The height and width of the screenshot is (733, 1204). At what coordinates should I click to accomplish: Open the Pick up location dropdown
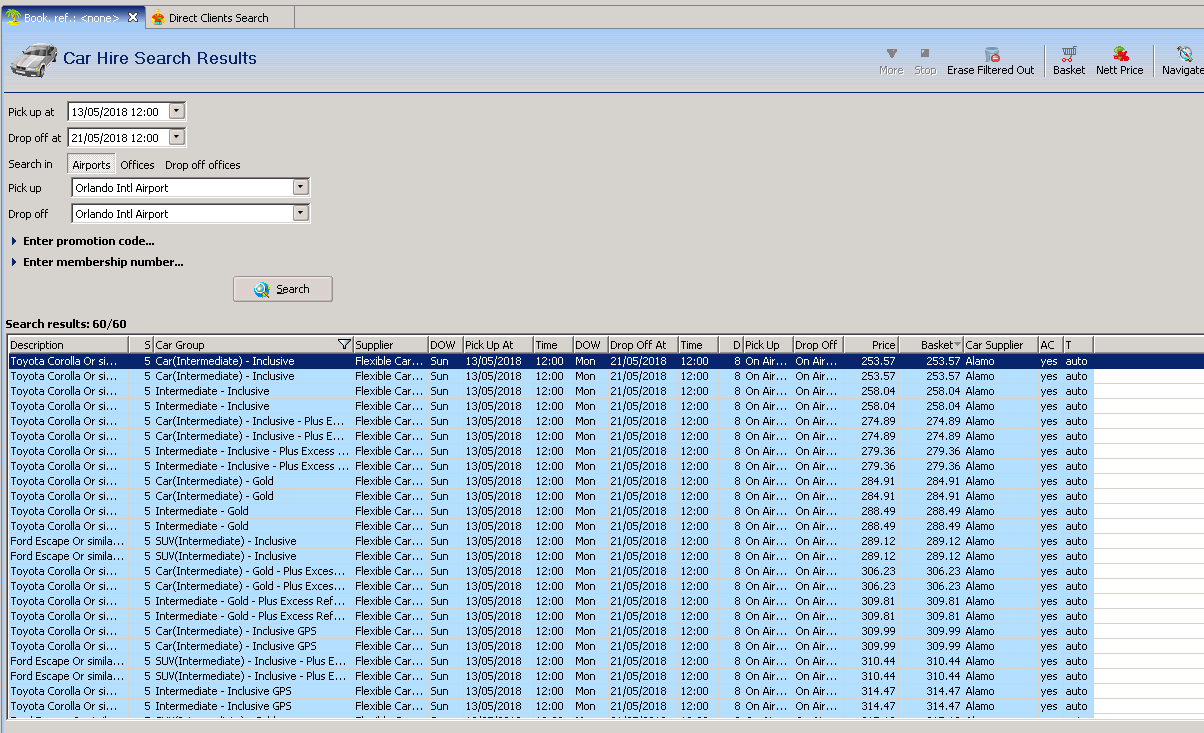point(300,188)
